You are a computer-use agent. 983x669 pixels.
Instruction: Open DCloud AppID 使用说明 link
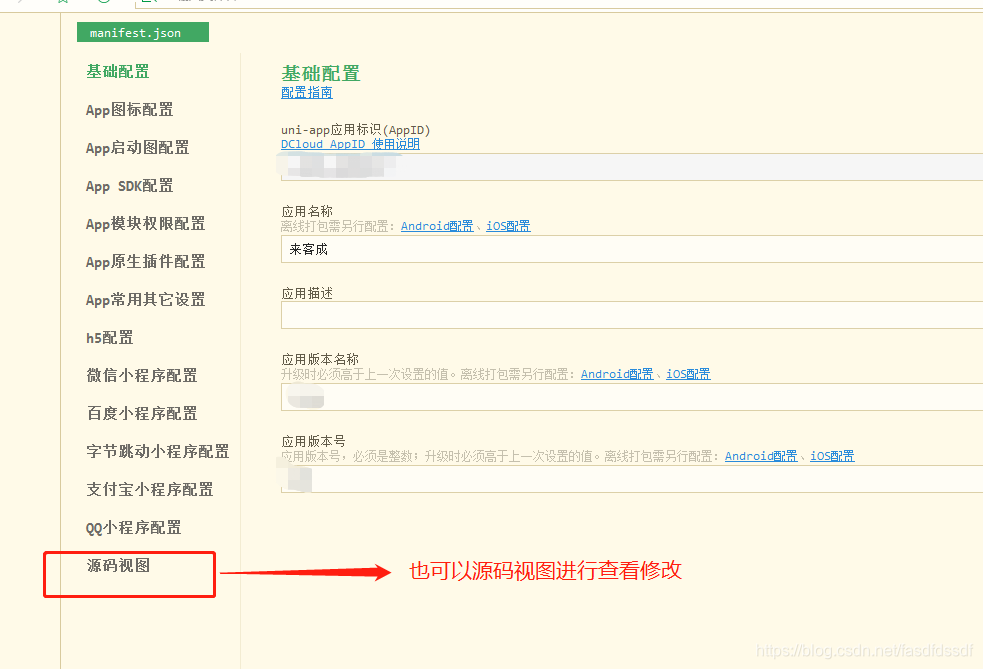click(x=350, y=144)
